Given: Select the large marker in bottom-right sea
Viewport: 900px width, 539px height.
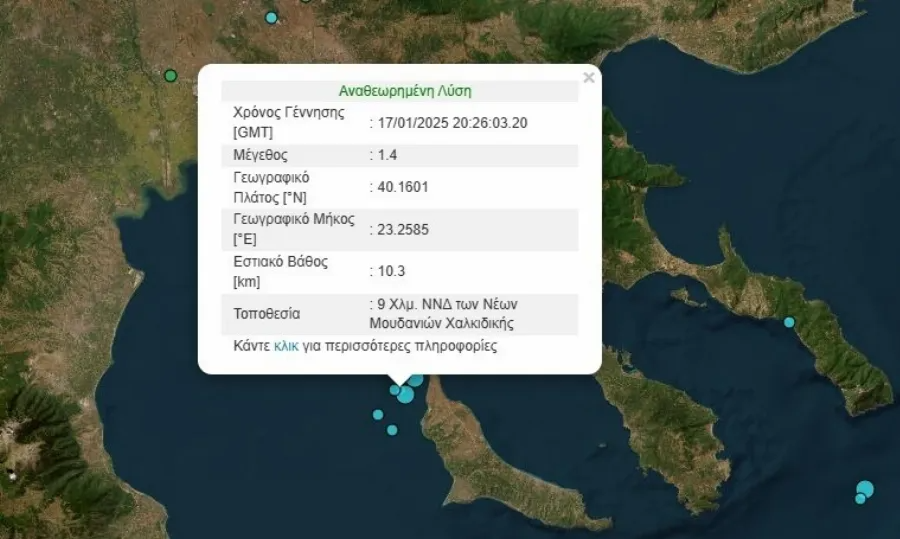Looking at the screenshot, I should (x=865, y=488).
